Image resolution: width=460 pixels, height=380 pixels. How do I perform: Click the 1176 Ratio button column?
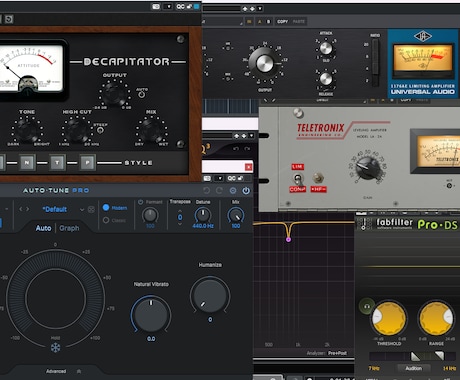tap(375, 63)
